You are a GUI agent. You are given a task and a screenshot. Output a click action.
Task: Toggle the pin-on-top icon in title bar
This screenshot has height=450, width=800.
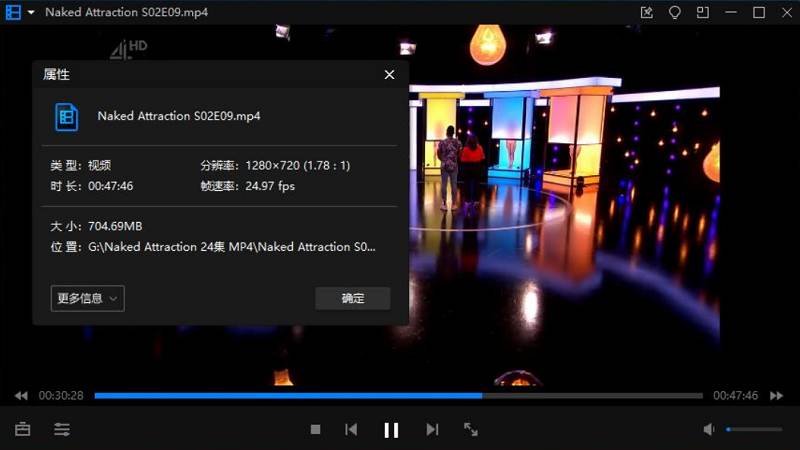[647, 12]
